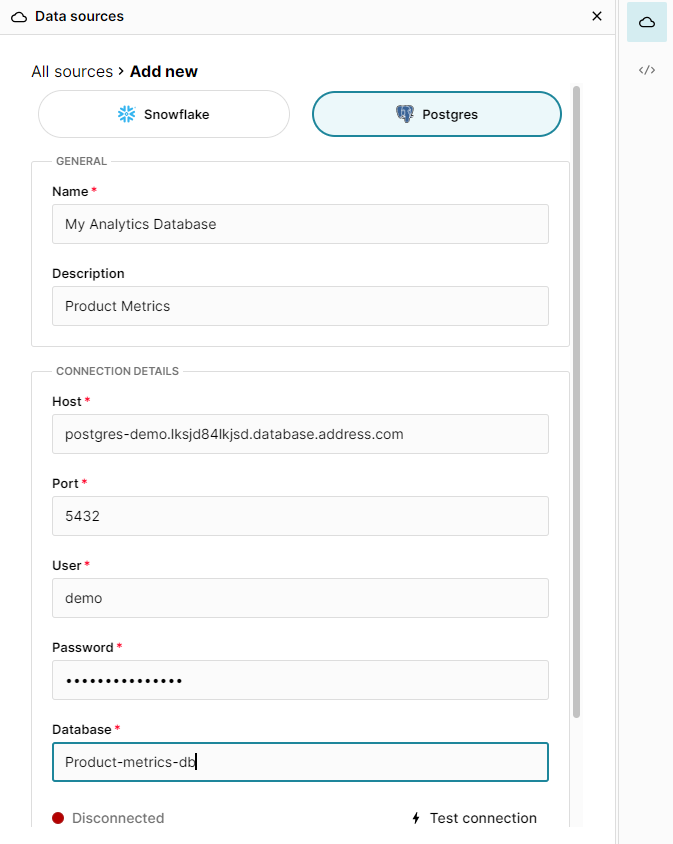Click the Description field showing Product Metrics
Image resolution: width=673 pixels, height=844 pixels.
(x=300, y=306)
